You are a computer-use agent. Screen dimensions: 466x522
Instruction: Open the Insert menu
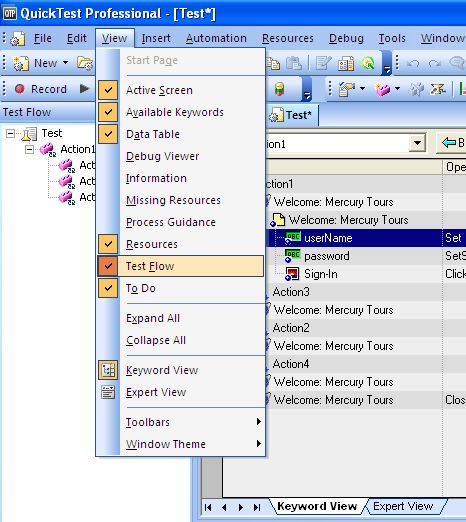coord(156,38)
